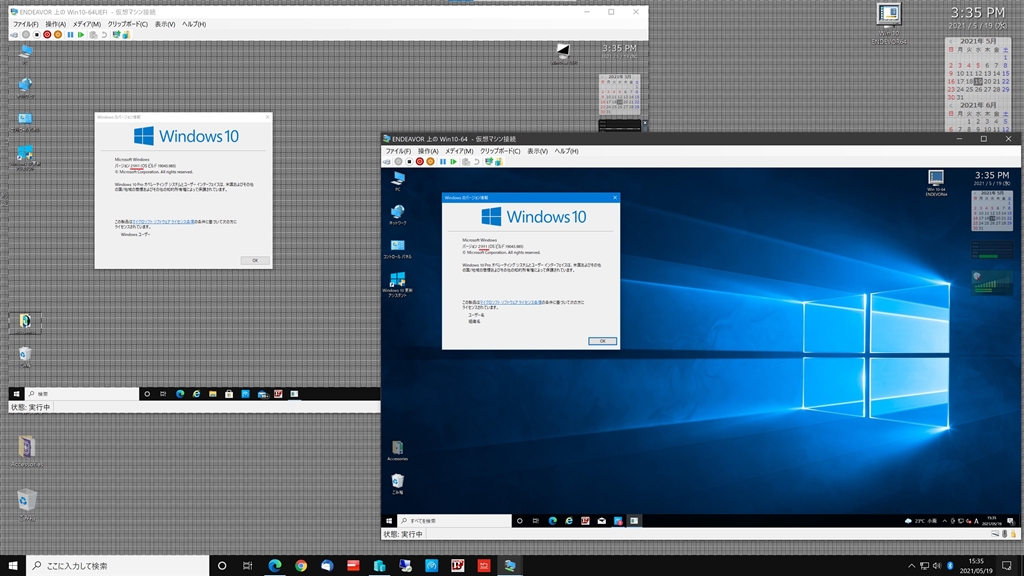The width and height of the screenshot is (1024, 576).
Task: Expand host system tray hidden icons chevron
Action: tap(911, 566)
